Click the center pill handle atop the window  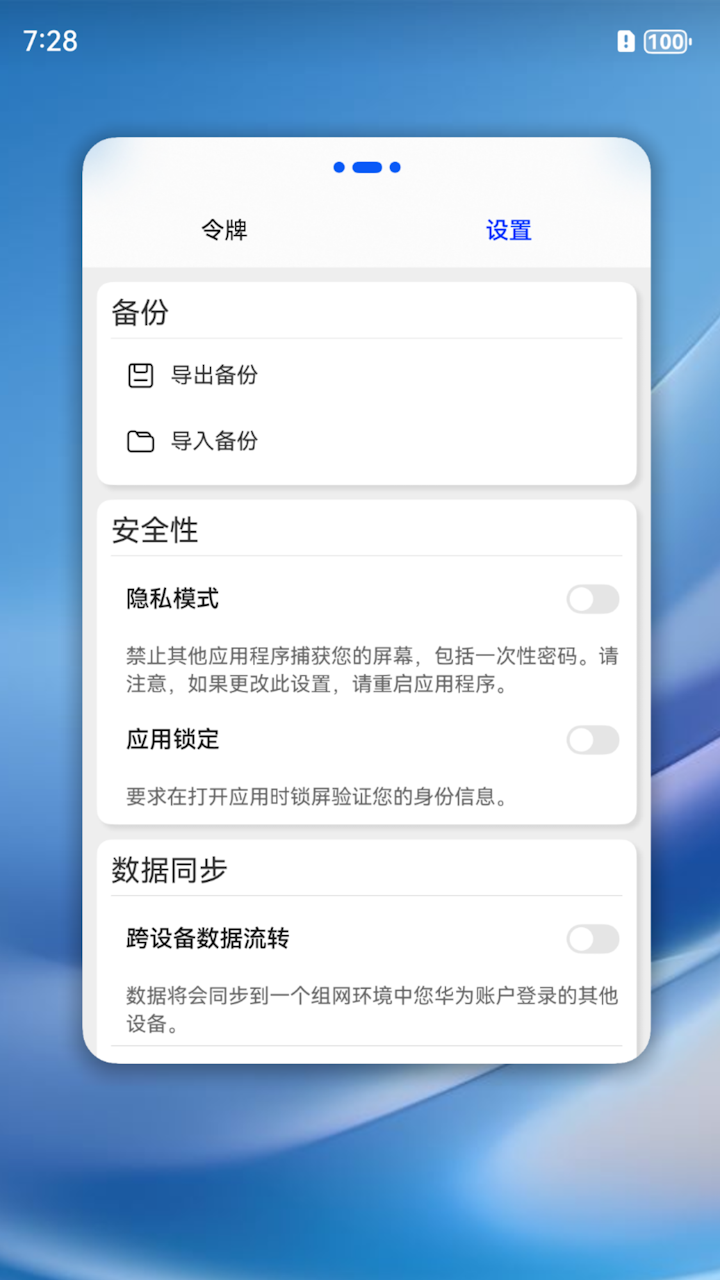[367, 167]
